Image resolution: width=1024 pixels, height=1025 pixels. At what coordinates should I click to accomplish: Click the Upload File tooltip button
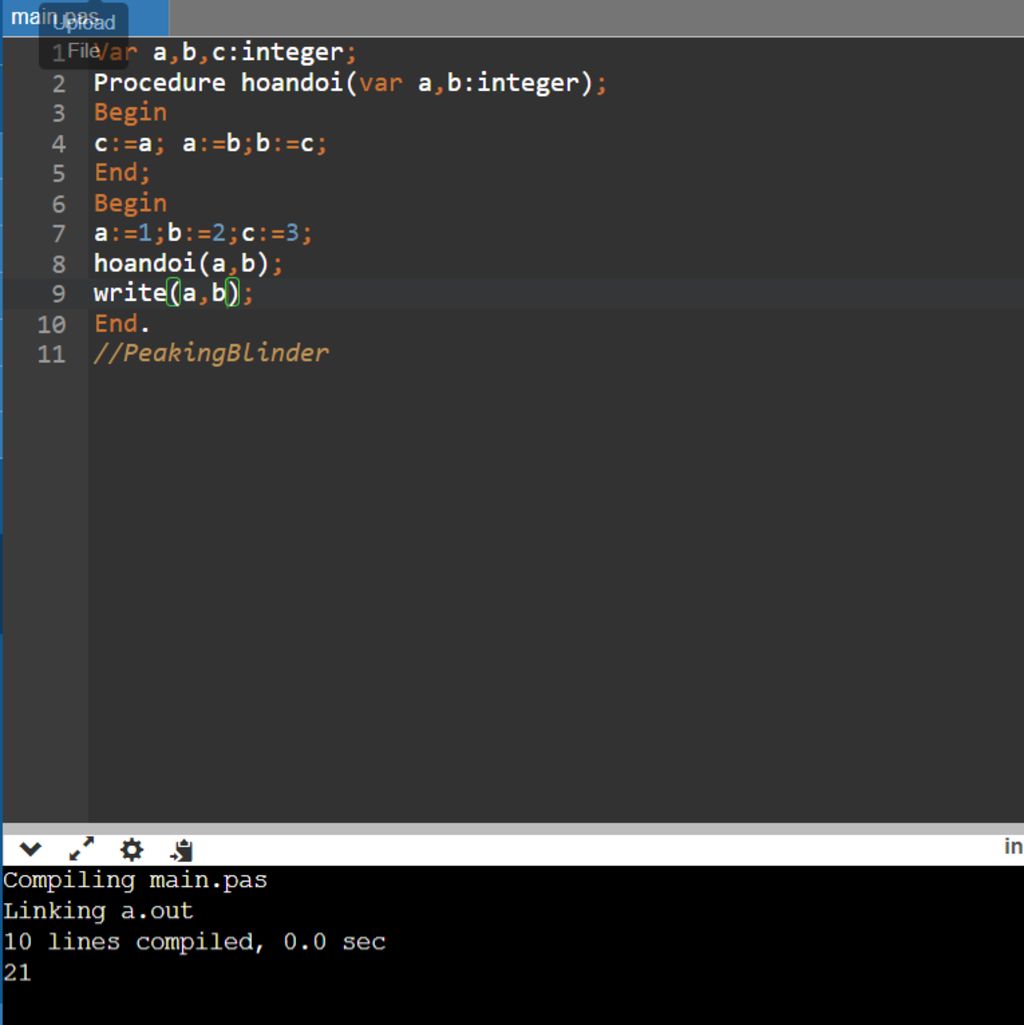click(x=84, y=36)
